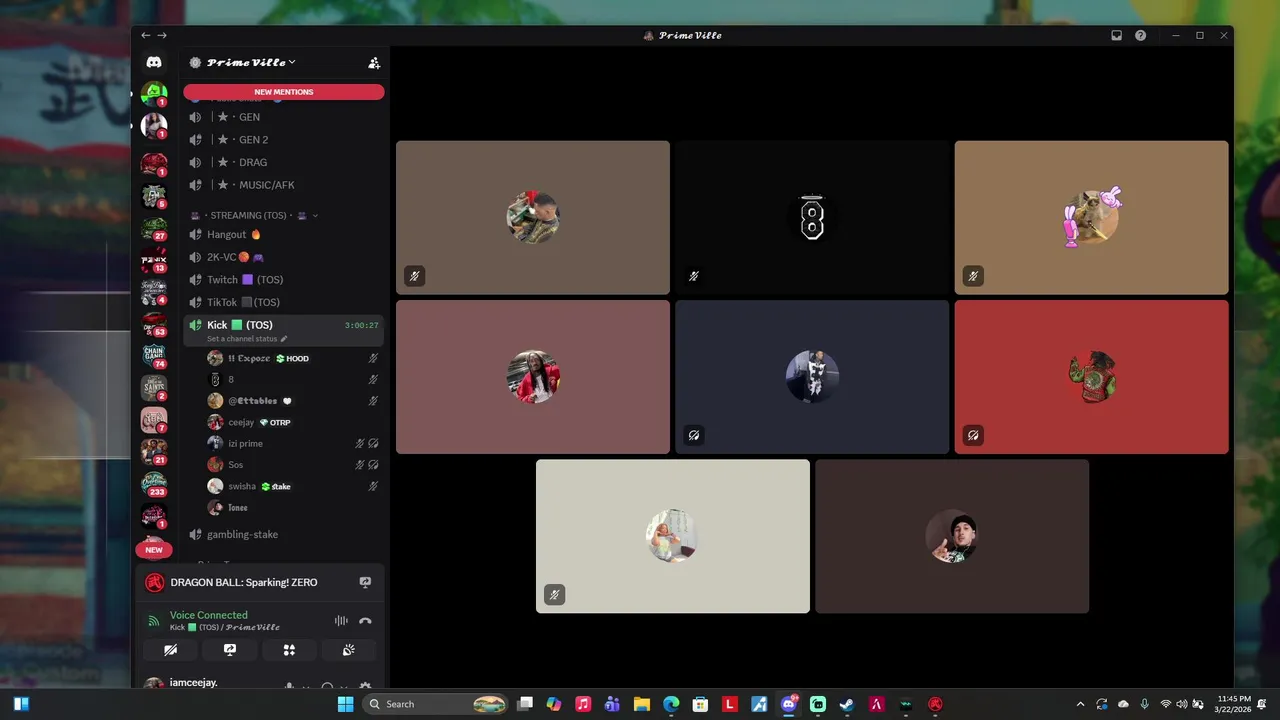The image size is (1280, 720).
Task: Select user swisha in voice list
Action: [x=294, y=486]
